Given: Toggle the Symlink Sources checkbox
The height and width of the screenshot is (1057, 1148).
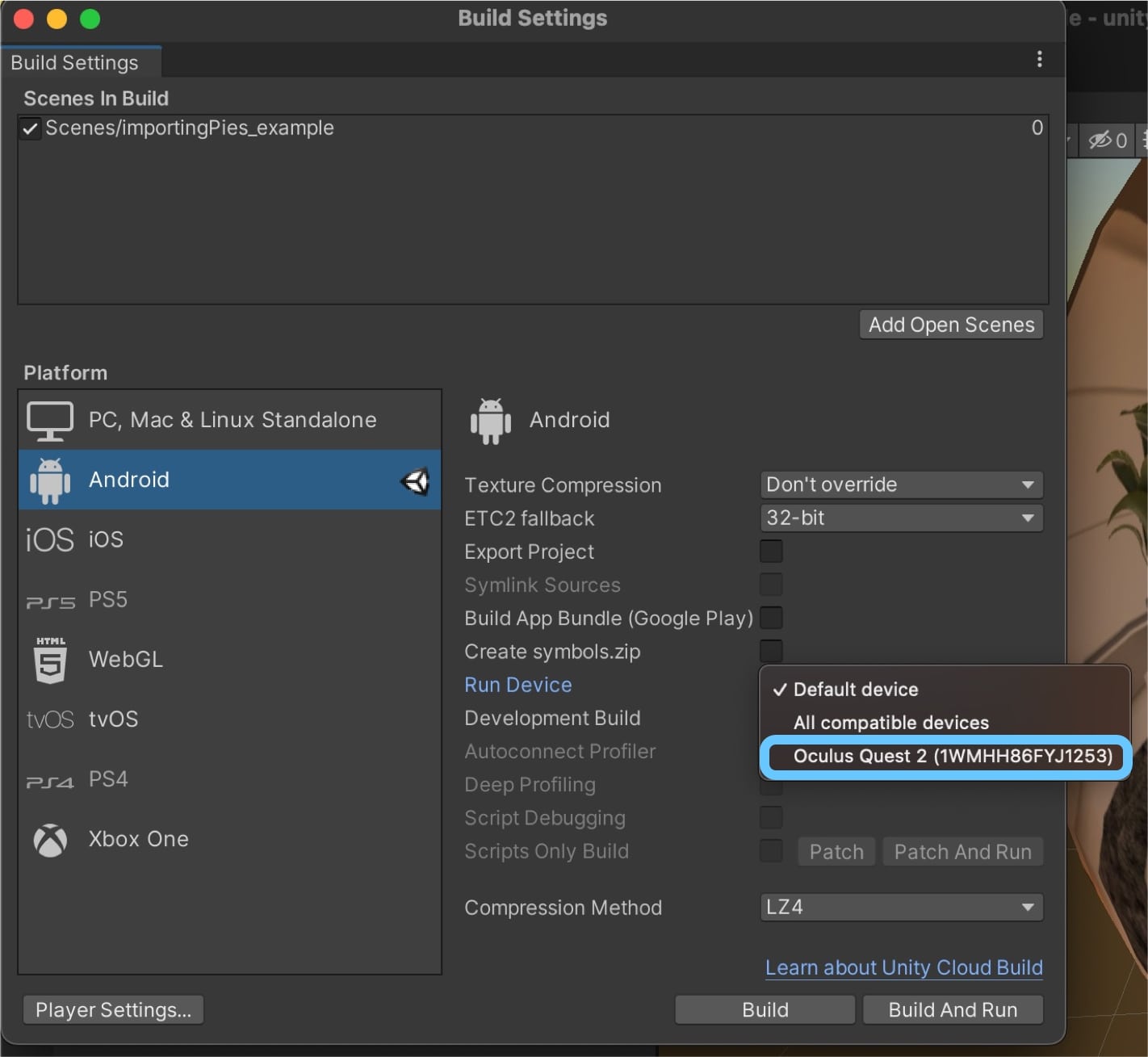Looking at the screenshot, I should [x=771, y=585].
